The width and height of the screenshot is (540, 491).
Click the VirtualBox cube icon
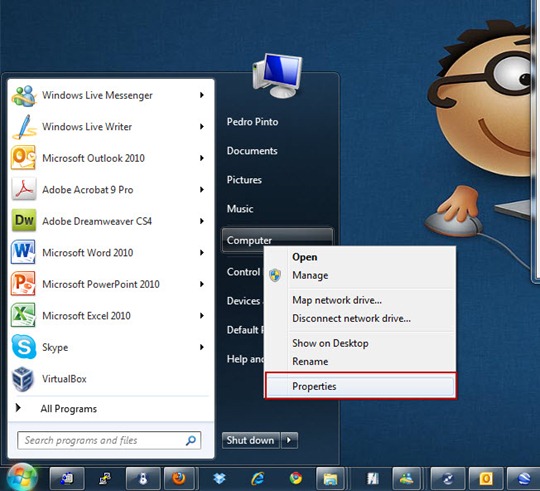[x=23, y=379]
